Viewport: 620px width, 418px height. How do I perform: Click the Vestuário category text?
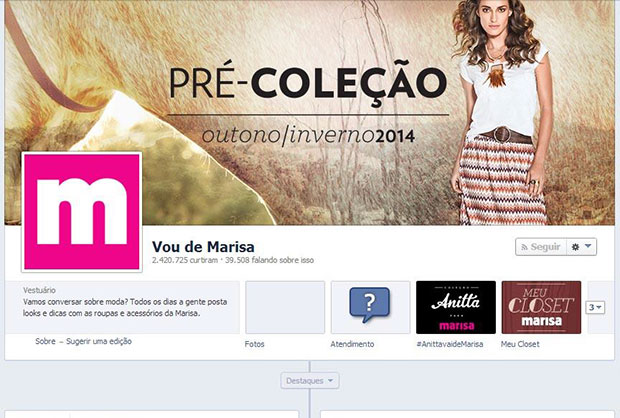39,290
